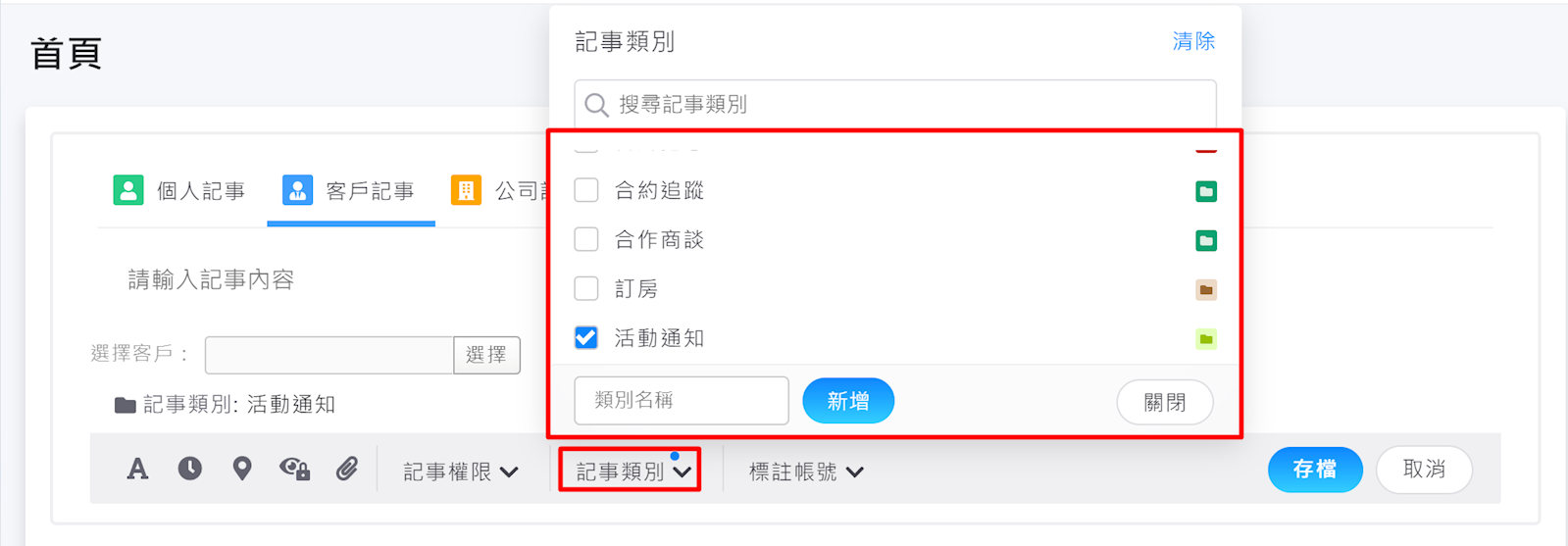Switch to the 個人記事 tab
This screenshot has height=546, width=1568.
pyautogui.click(x=200, y=191)
